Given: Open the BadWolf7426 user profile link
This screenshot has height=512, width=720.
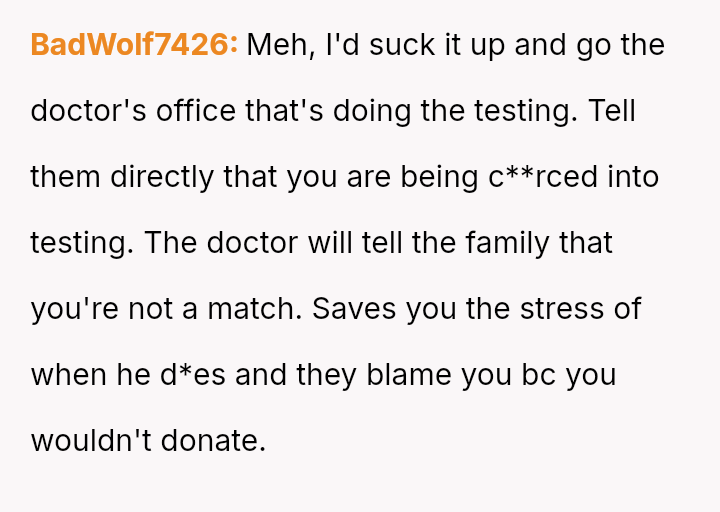Looking at the screenshot, I should click(x=134, y=45).
